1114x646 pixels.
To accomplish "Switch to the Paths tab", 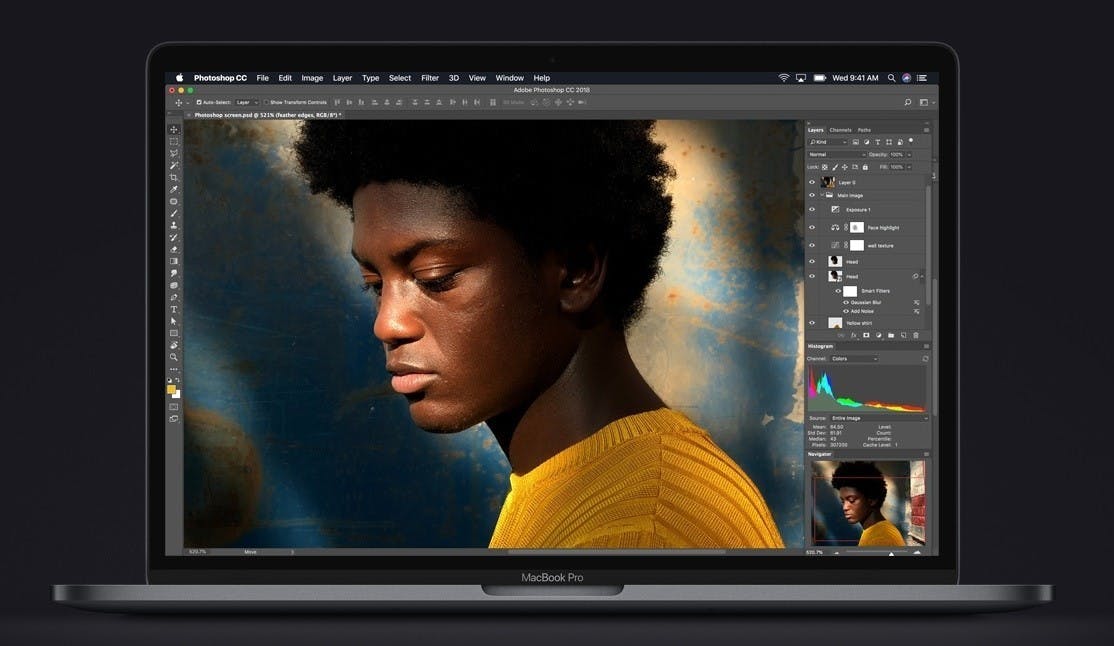I will pyautogui.click(x=864, y=130).
